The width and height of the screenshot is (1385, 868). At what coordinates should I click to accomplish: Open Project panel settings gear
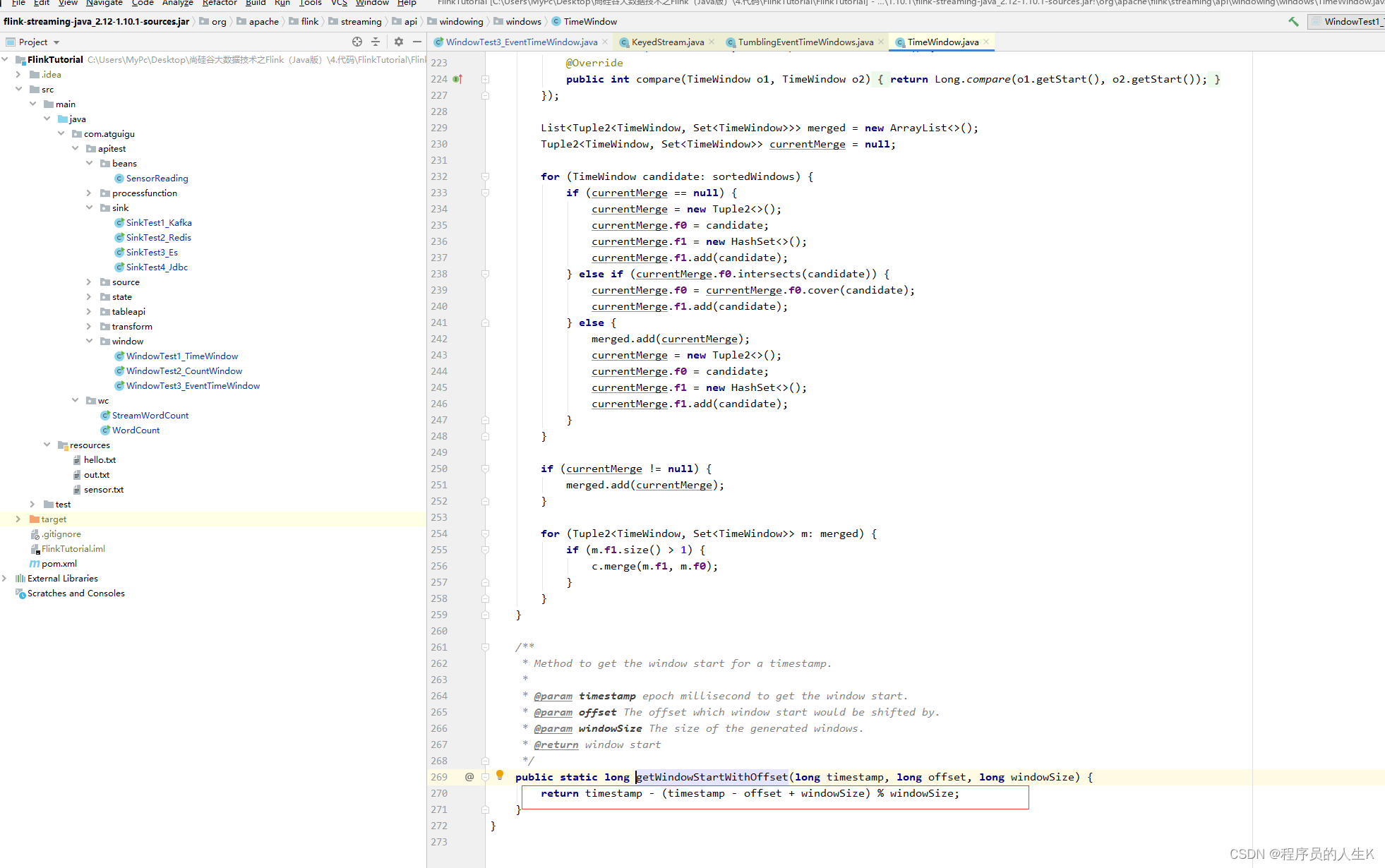click(399, 42)
